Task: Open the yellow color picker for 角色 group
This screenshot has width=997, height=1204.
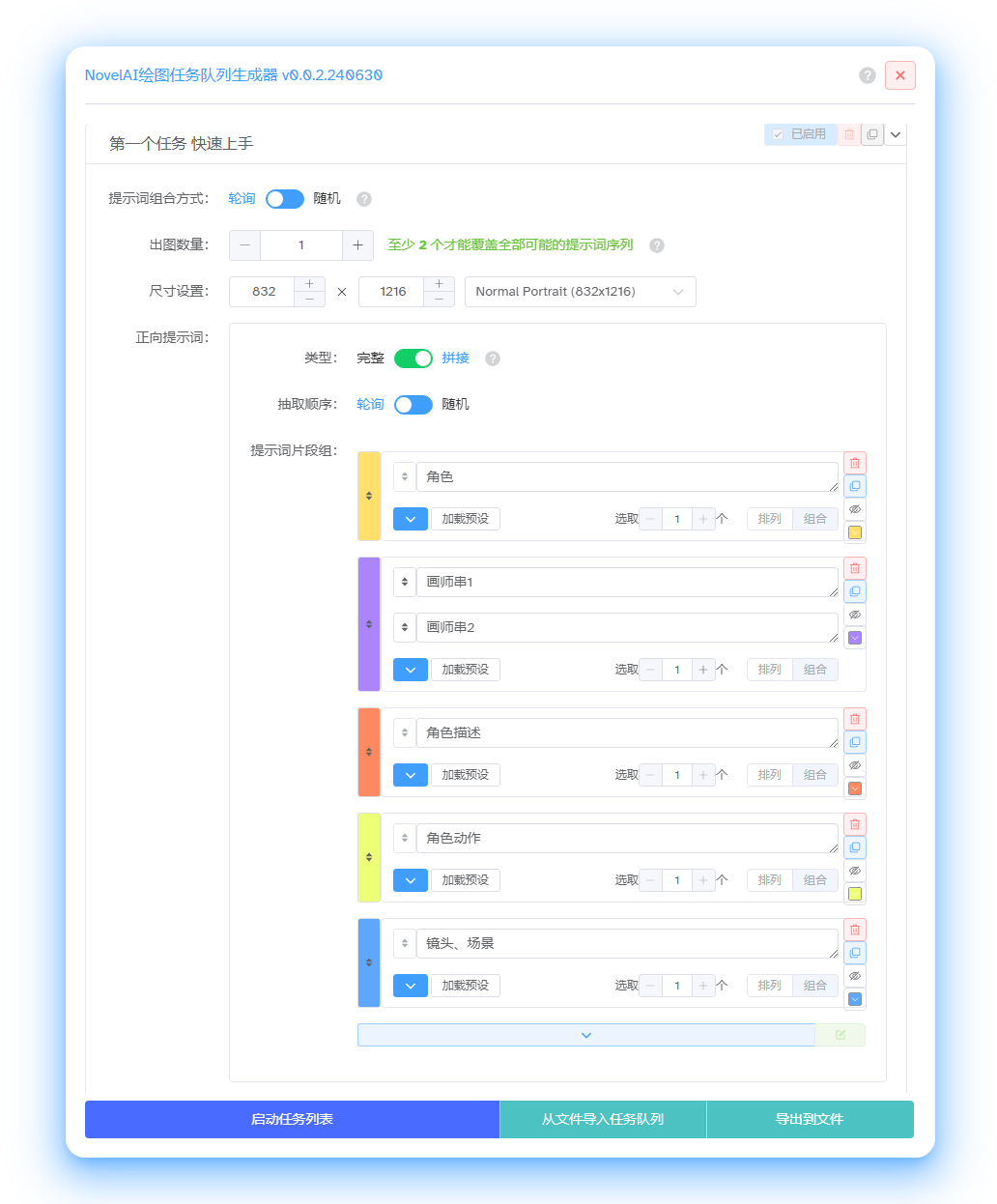Action: (x=855, y=532)
